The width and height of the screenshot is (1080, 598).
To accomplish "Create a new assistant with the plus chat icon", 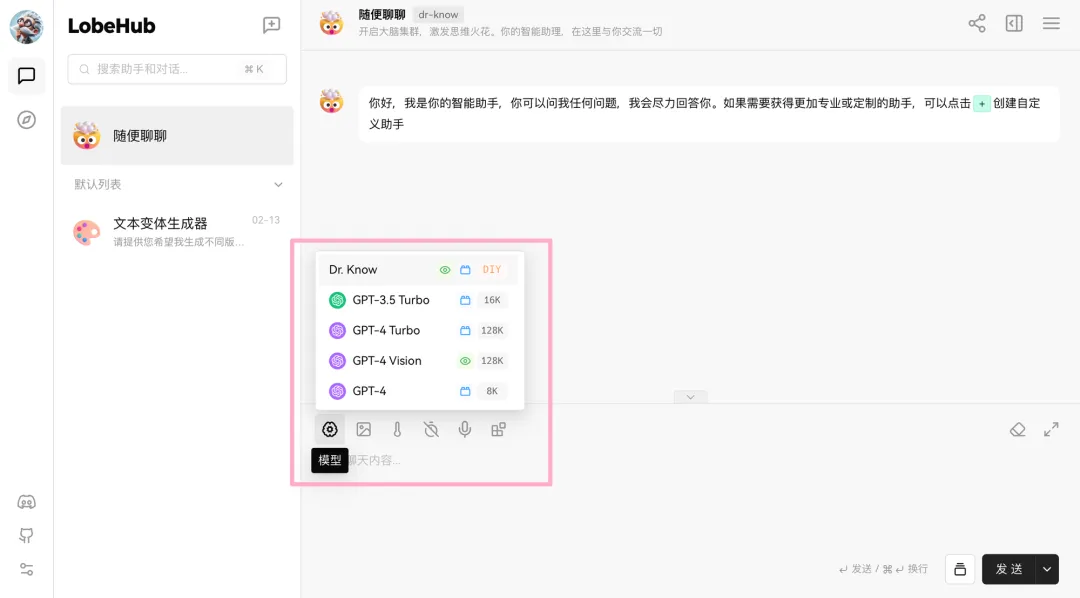I will tap(271, 25).
